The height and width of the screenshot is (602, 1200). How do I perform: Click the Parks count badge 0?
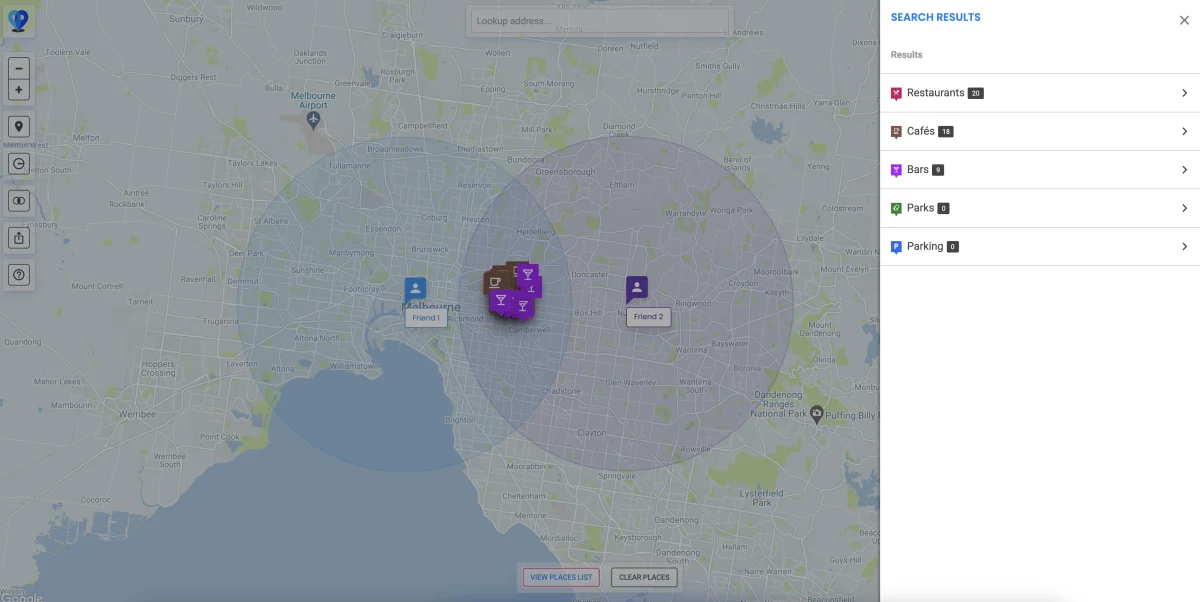tap(944, 209)
